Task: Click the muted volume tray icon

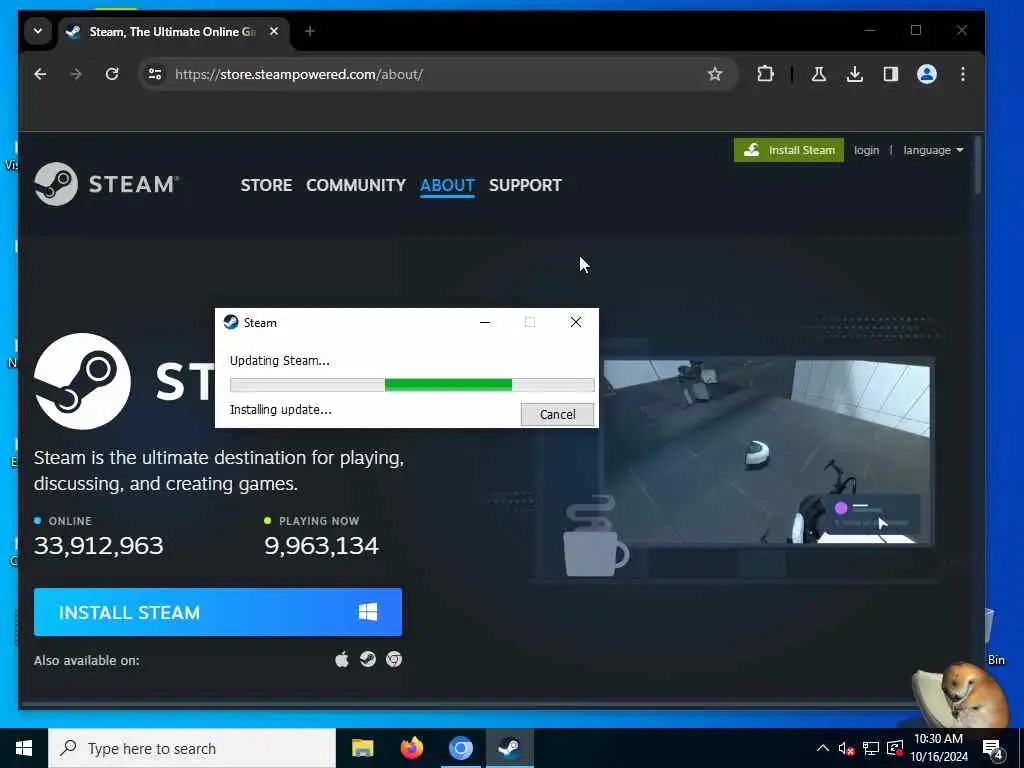Action: [x=846, y=748]
